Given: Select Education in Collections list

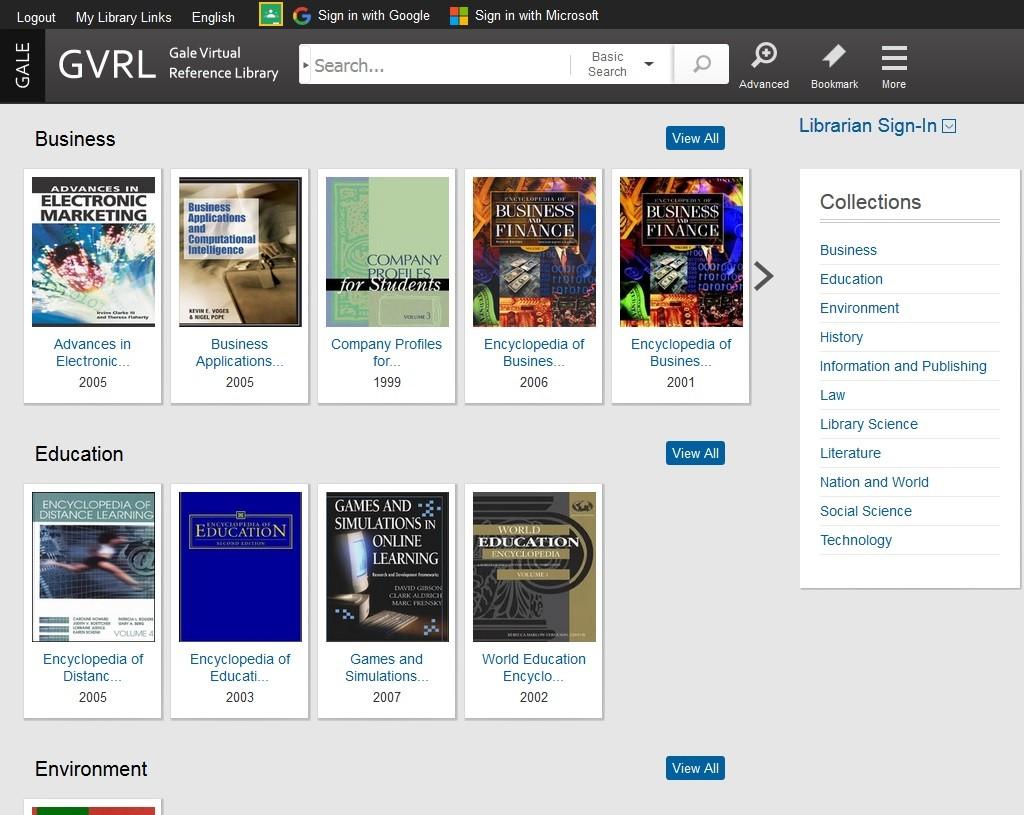Looking at the screenshot, I should (851, 279).
